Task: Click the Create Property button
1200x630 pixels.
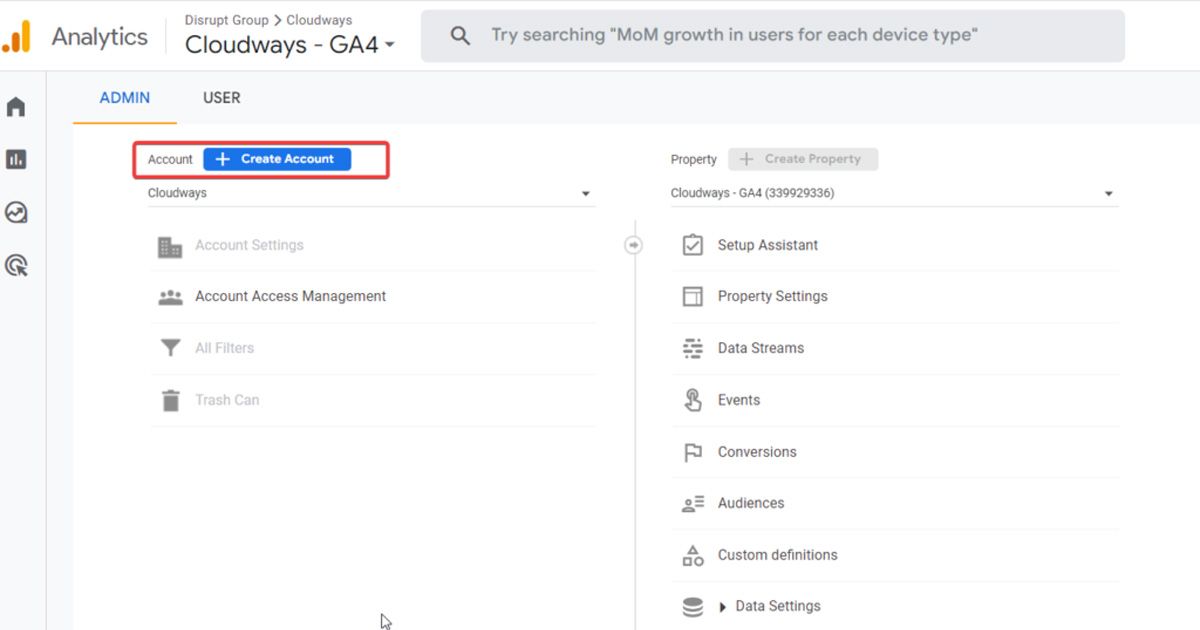Action: pyautogui.click(x=803, y=159)
